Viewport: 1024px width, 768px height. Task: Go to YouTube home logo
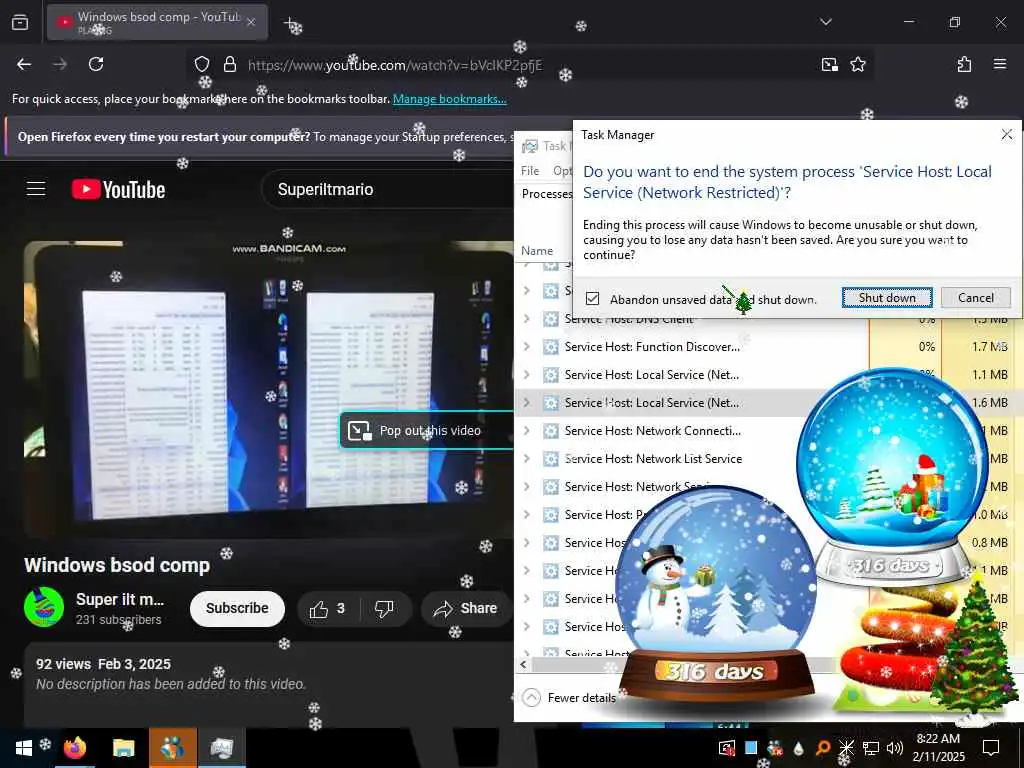(118, 189)
